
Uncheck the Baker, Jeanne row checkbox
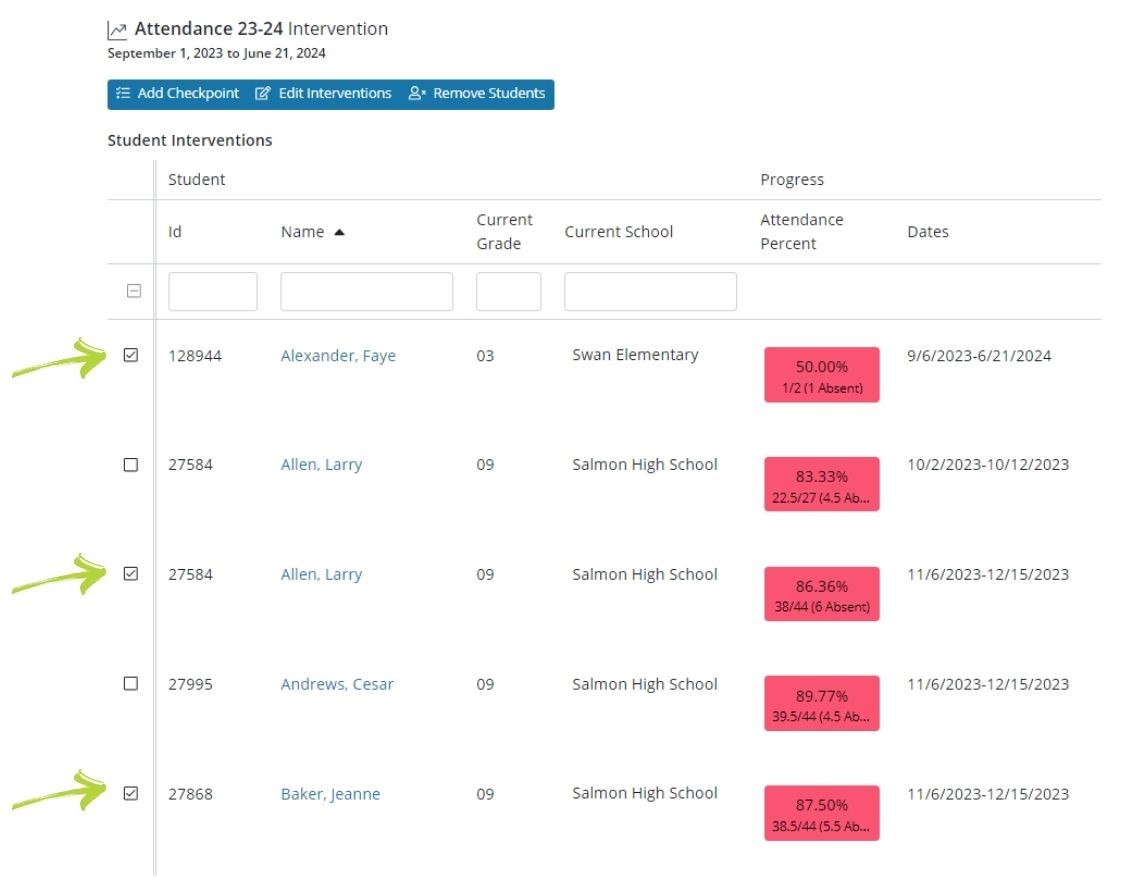tap(131, 794)
